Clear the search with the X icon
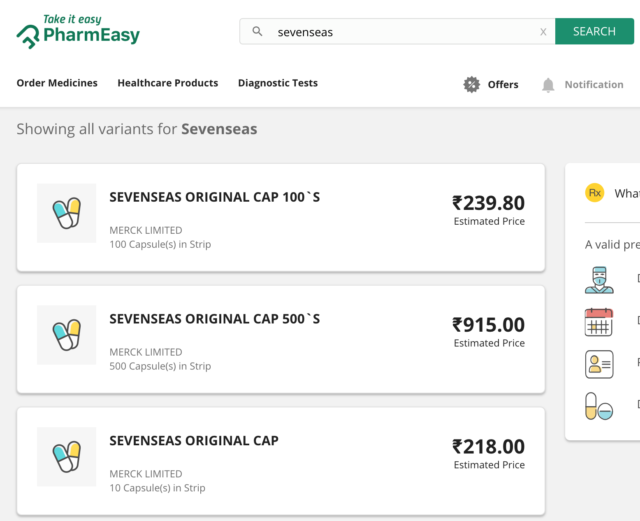The height and width of the screenshot is (521, 640). pyautogui.click(x=543, y=32)
